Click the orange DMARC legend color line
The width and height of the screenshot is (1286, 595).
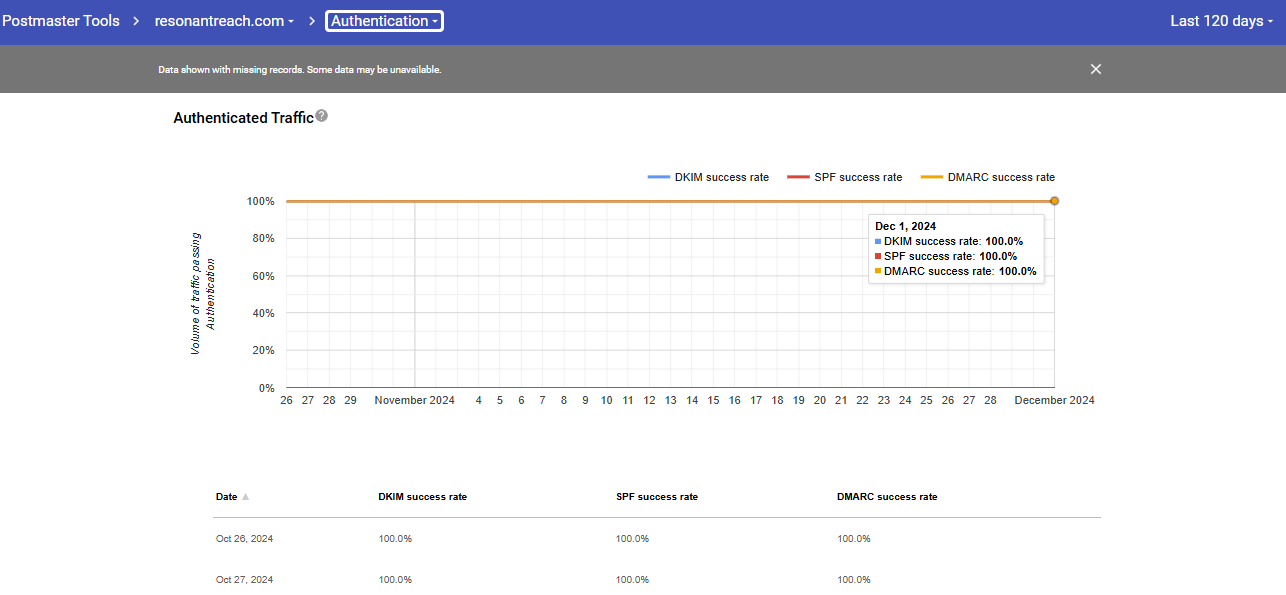(931, 177)
